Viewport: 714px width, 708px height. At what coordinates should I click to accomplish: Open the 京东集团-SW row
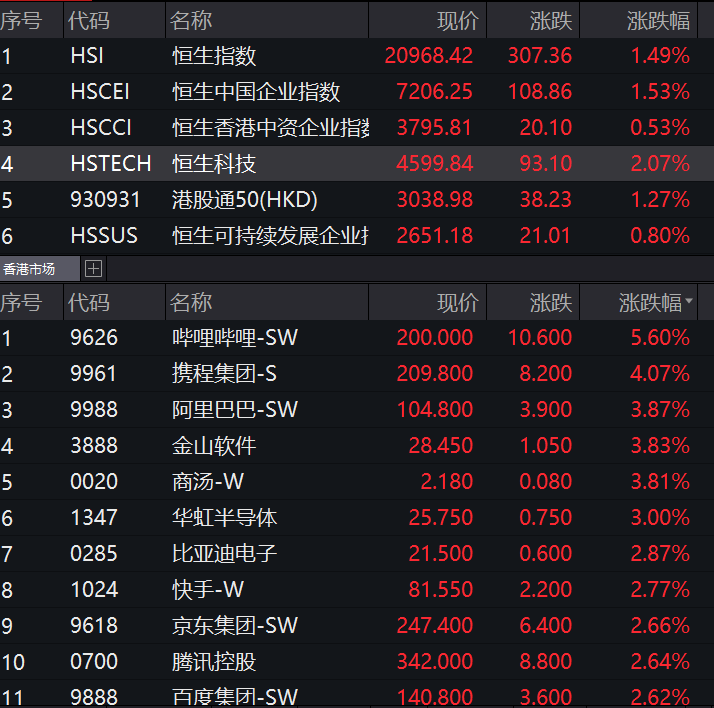point(235,626)
